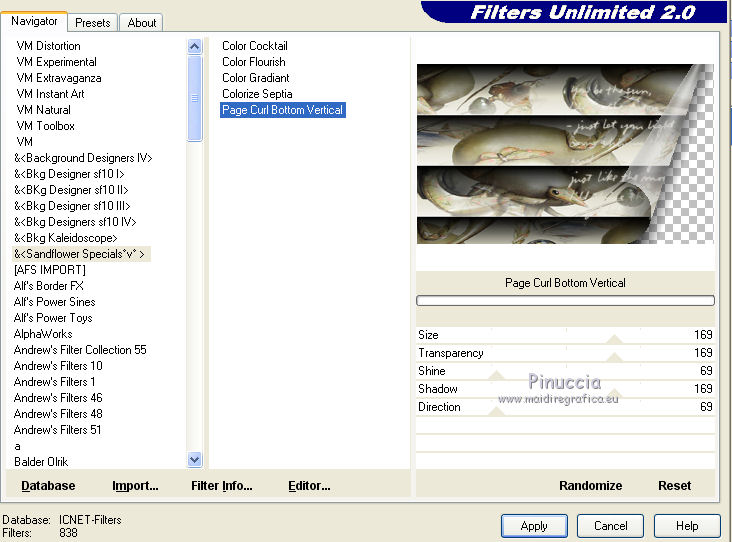Click the progress bar under filter name
This screenshot has width=732, height=542.
565,301
